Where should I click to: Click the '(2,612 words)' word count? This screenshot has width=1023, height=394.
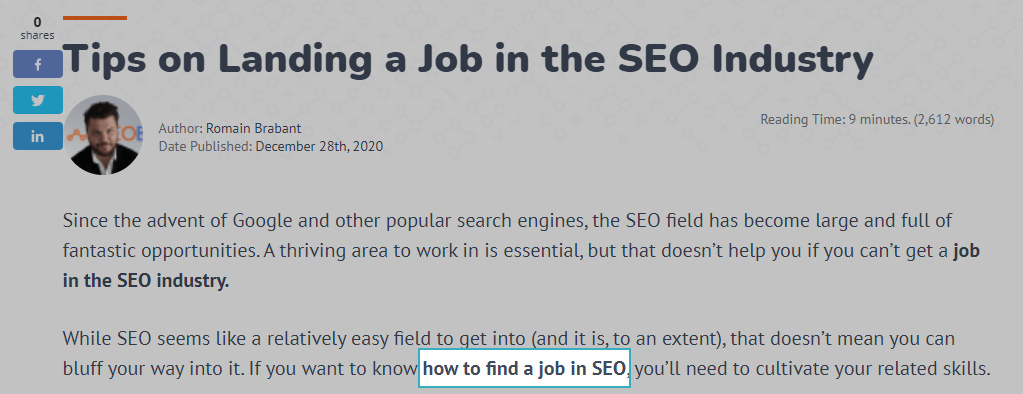pyautogui.click(x=954, y=119)
